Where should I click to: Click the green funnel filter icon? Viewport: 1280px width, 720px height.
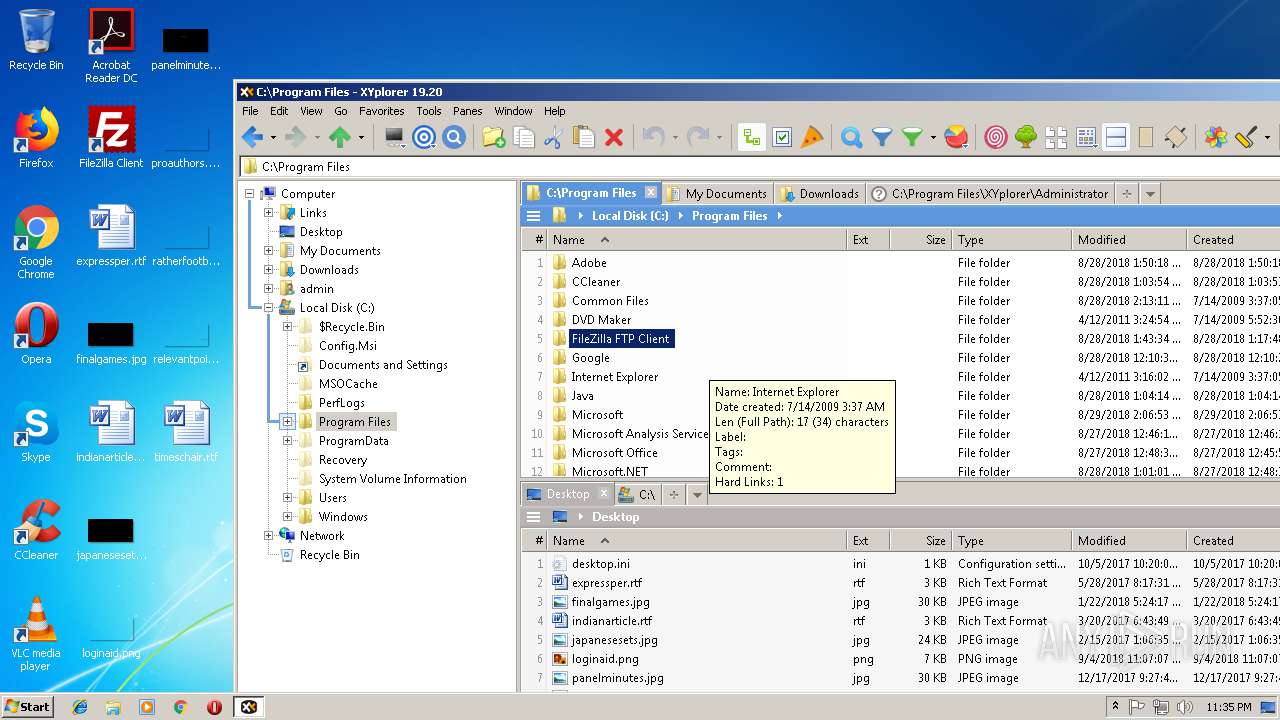[x=912, y=137]
